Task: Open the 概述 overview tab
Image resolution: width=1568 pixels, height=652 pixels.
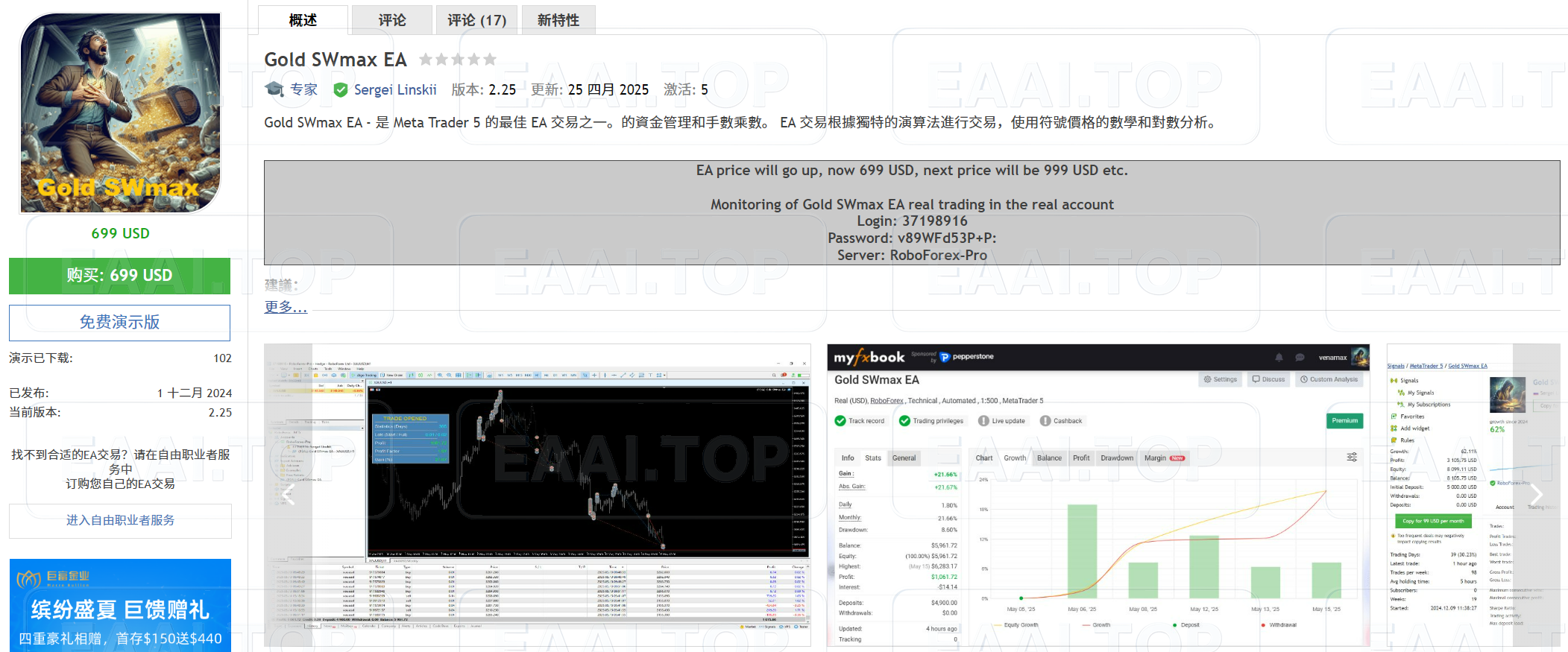Action: [x=303, y=20]
